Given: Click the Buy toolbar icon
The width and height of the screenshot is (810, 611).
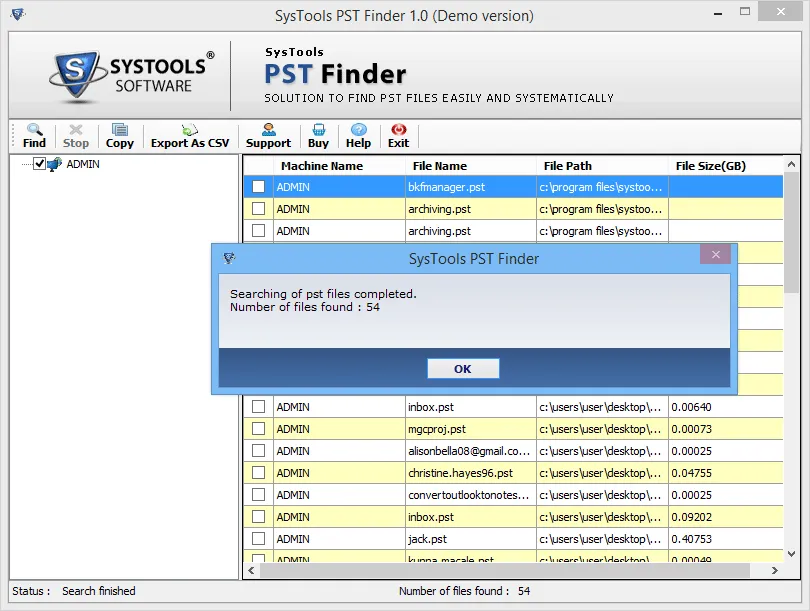Looking at the screenshot, I should point(318,136).
